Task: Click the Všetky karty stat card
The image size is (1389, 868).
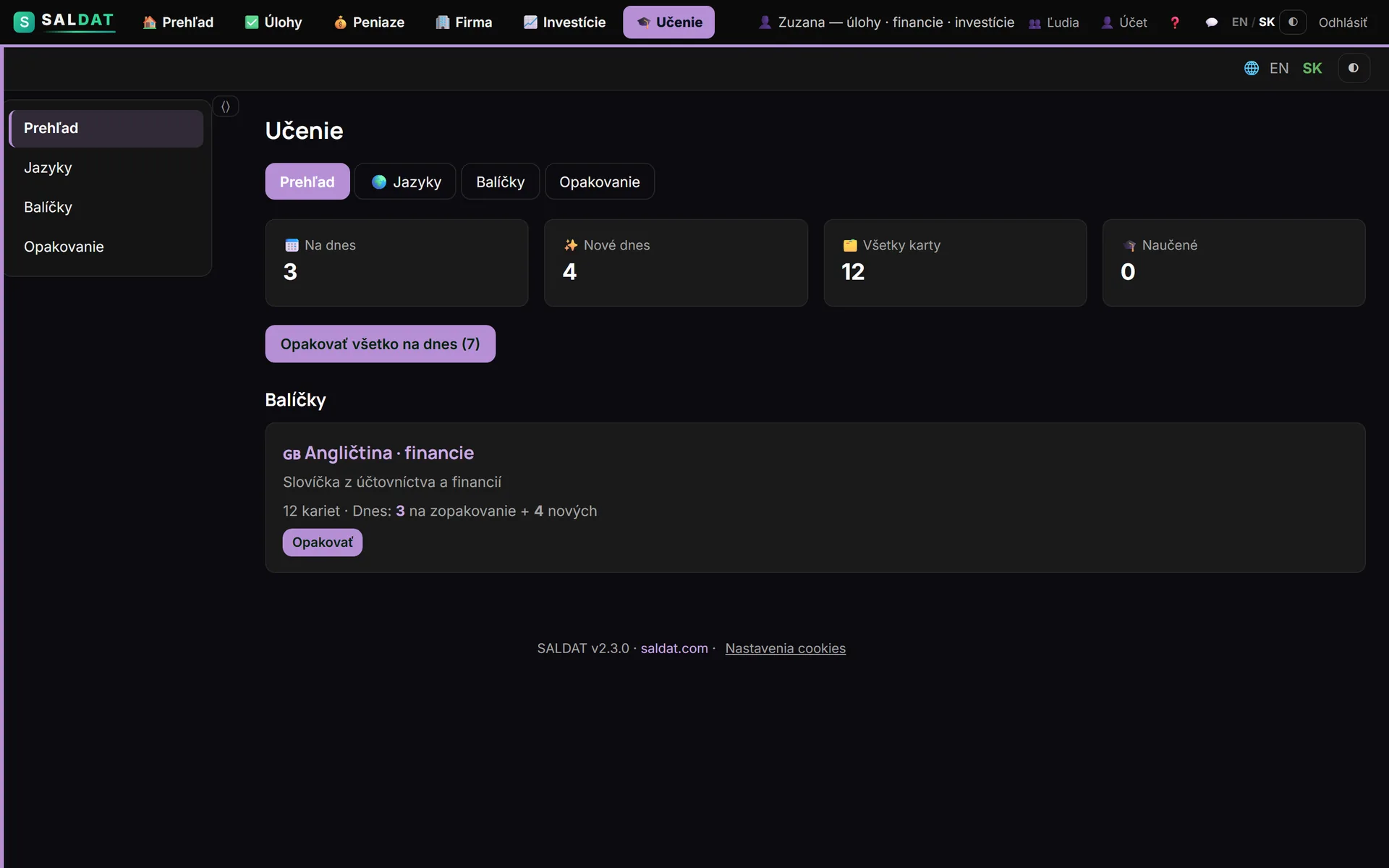Action: [x=955, y=263]
